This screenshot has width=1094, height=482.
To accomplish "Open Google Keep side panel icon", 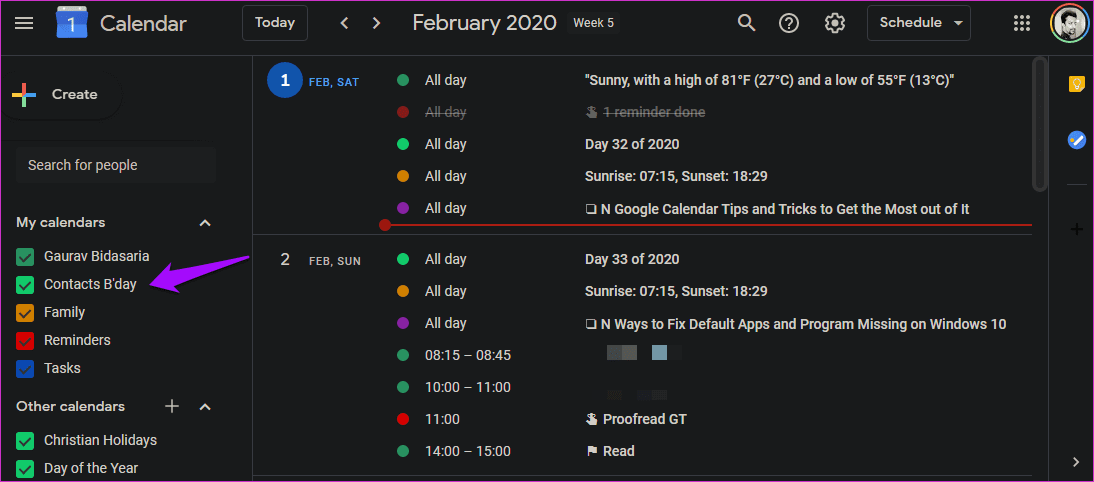I will coord(1077,84).
